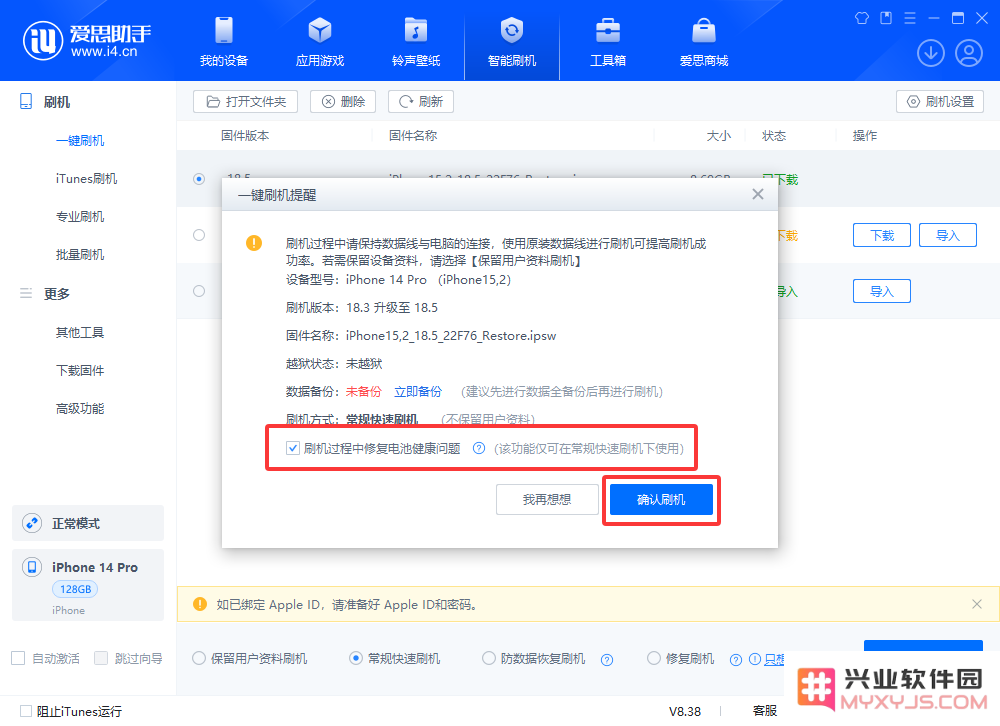This screenshot has height=726, width=1000.
Task: Click the iPhone 14 Pro device icon
Action: tap(32, 567)
